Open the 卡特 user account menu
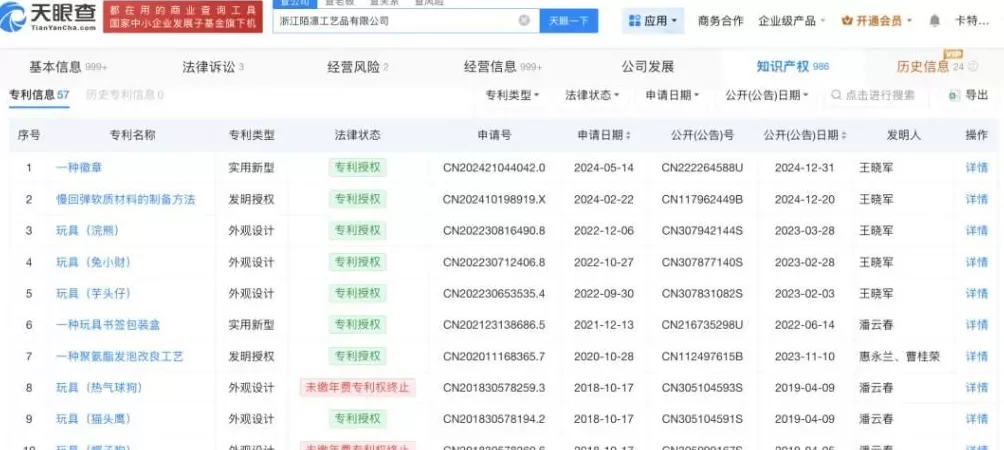 pyautogui.click(x=973, y=21)
